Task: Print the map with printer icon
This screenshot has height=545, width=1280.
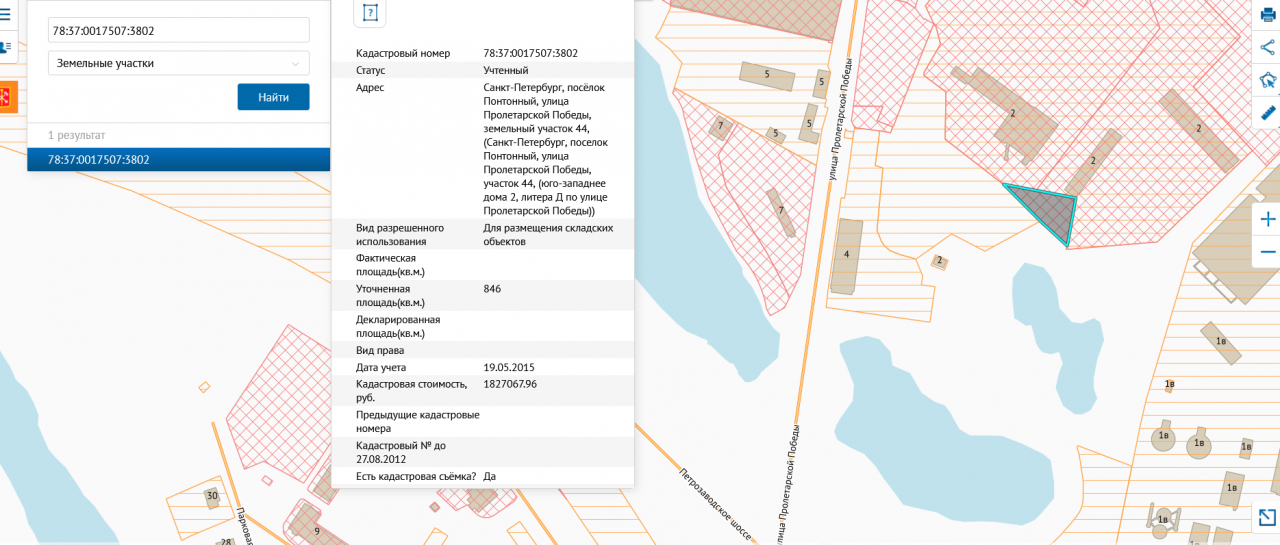Action: coord(1268,14)
